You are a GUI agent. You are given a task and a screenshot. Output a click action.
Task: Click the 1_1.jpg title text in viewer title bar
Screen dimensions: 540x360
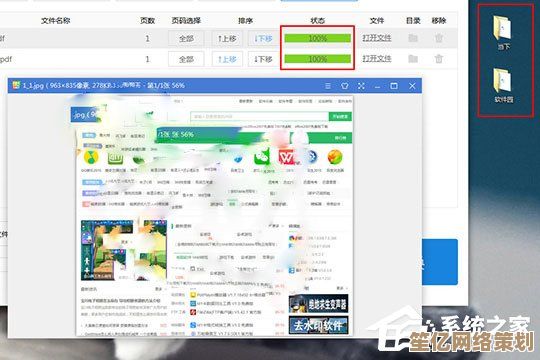(x=104, y=85)
